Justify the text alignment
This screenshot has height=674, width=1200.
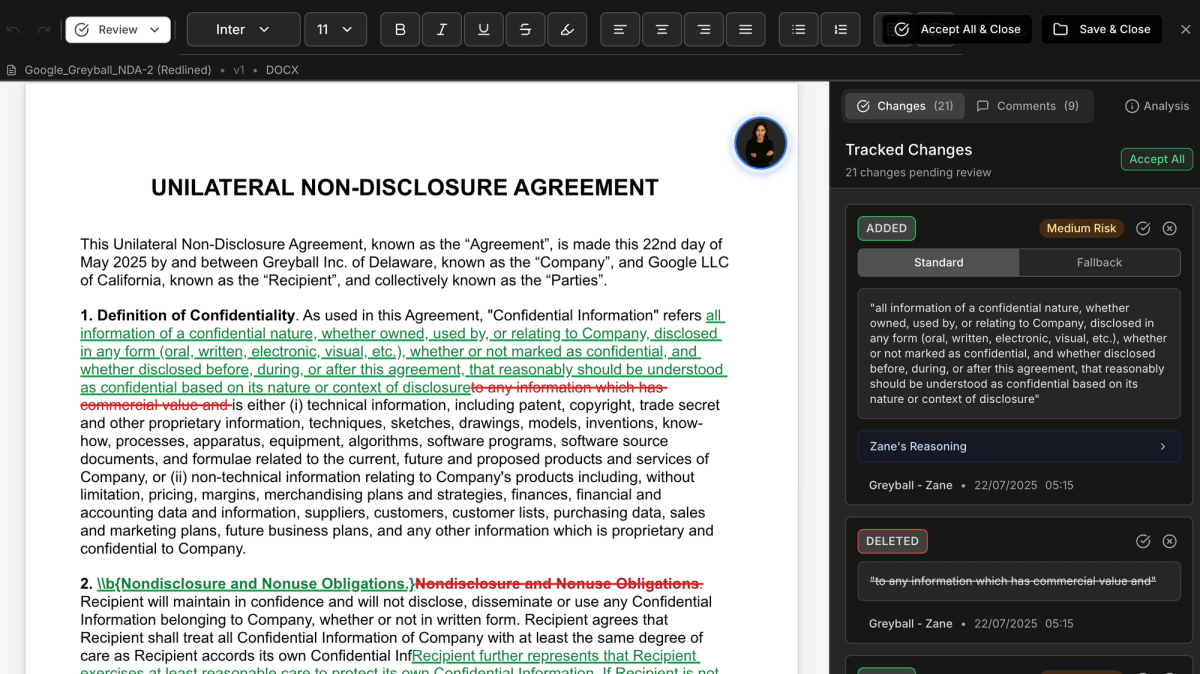pos(746,30)
